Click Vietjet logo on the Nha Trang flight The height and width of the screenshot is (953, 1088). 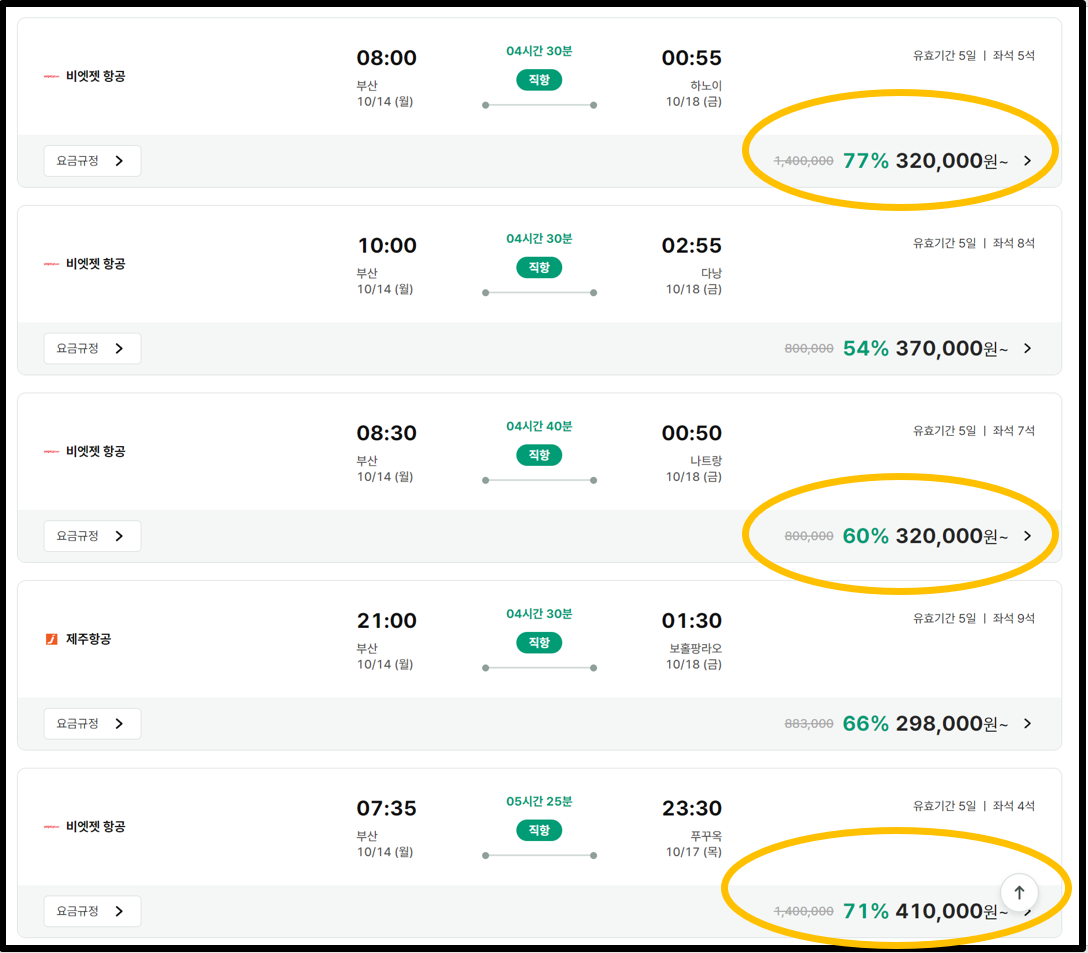(51, 451)
